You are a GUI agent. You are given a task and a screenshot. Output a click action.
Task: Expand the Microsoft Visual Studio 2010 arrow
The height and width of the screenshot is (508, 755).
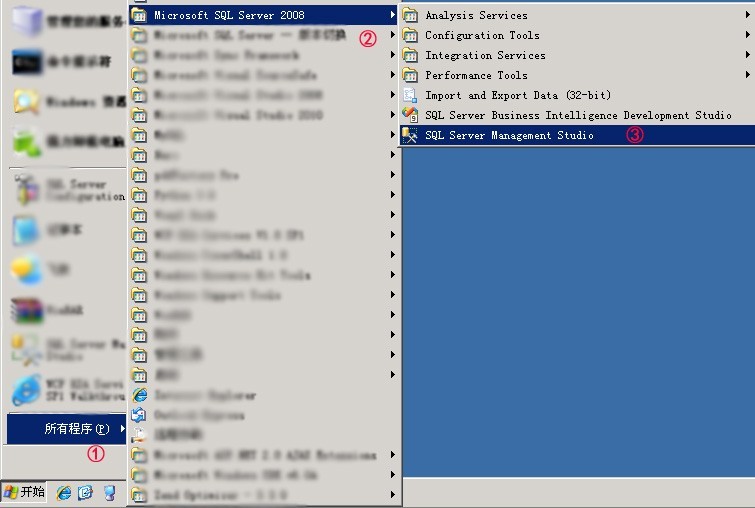point(393,115)
